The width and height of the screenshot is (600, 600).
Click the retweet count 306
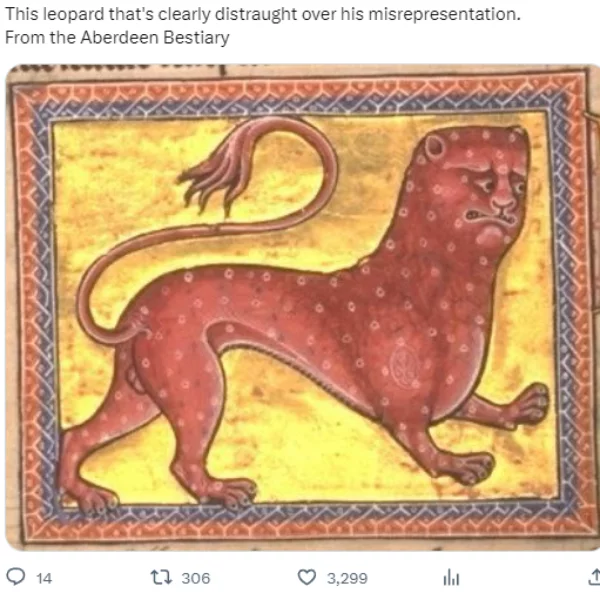[x=196, y=578]
